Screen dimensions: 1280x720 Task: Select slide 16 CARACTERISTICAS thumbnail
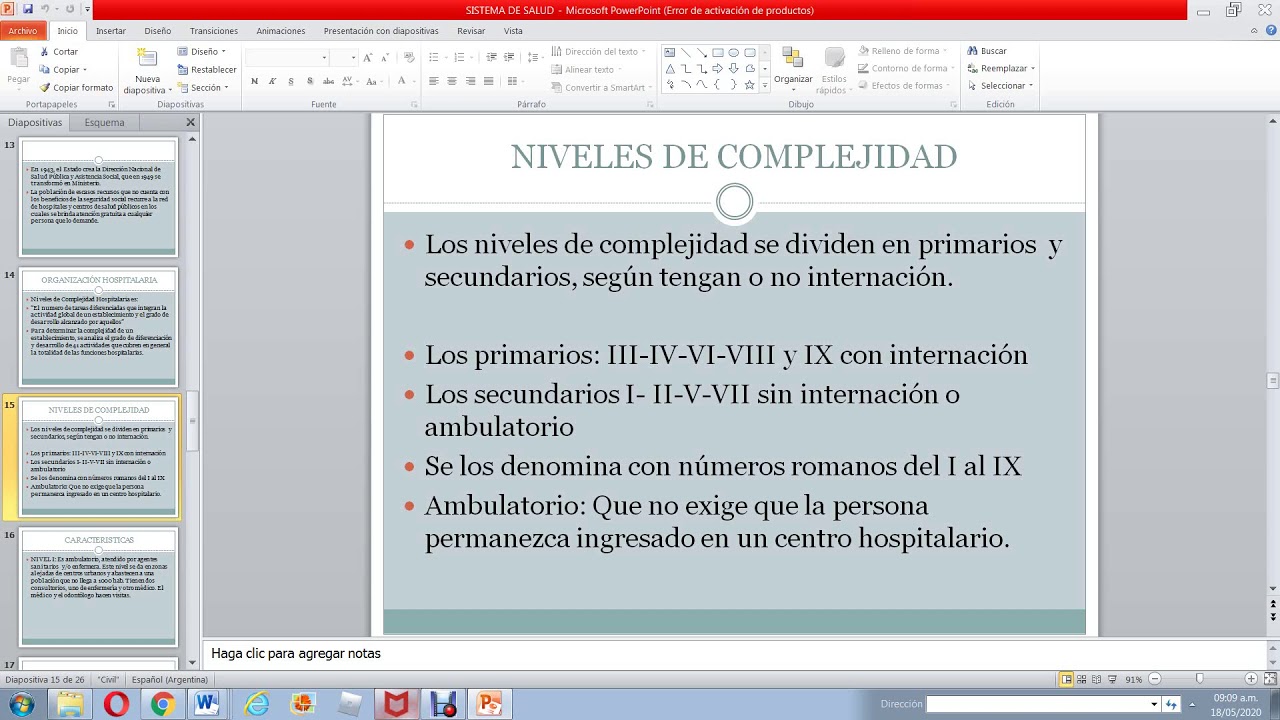[x=99, y=588]
